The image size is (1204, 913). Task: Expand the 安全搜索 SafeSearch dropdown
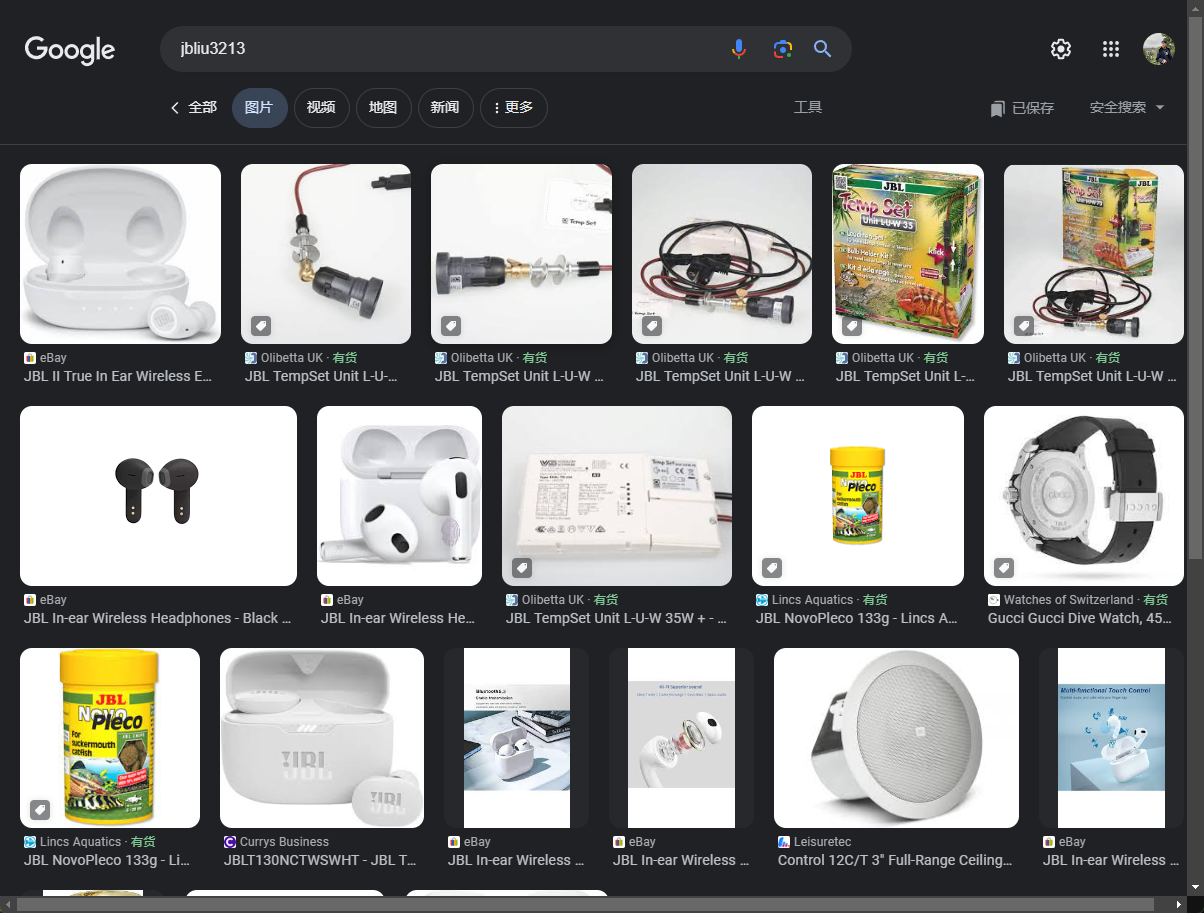click(1127, 108)
